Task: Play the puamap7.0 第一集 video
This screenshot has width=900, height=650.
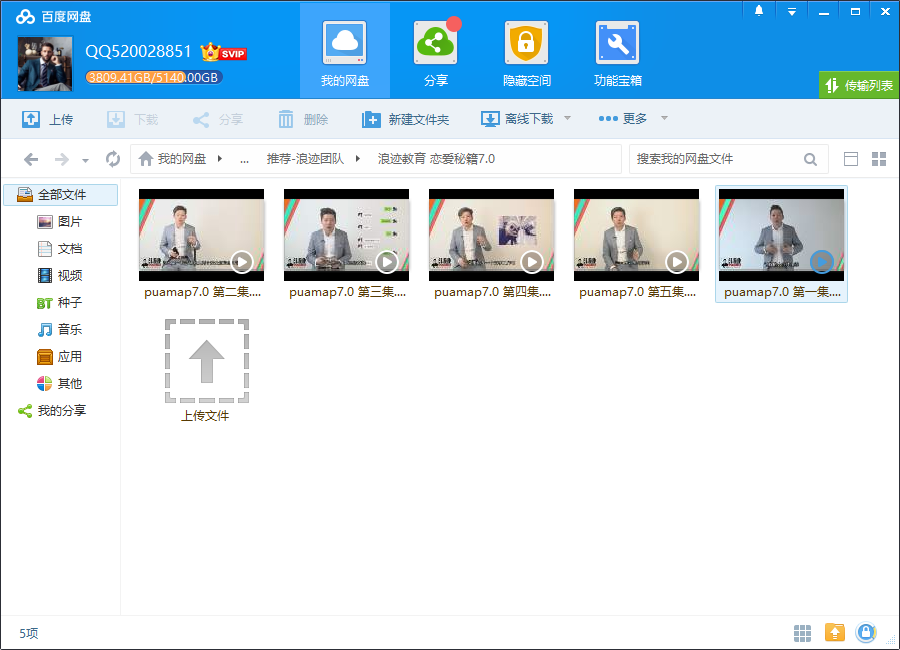Action: click(x=822, y=262)
